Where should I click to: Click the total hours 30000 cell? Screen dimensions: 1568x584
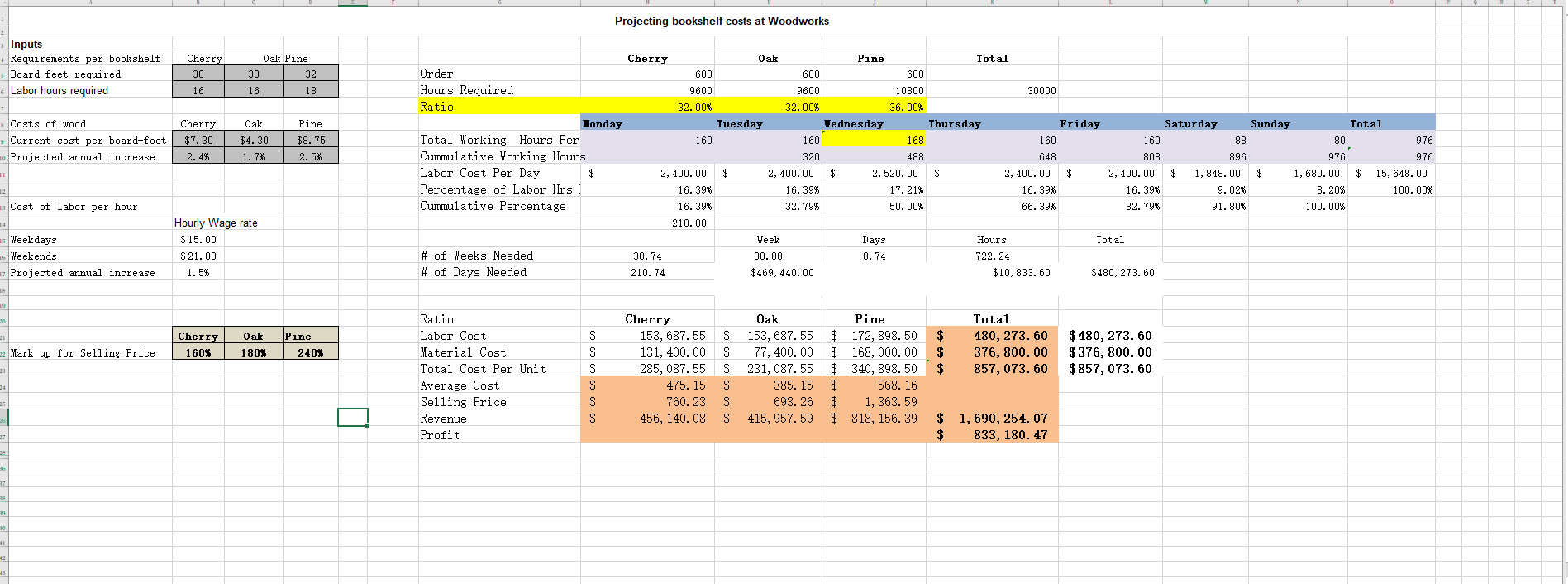coord(992,90)
